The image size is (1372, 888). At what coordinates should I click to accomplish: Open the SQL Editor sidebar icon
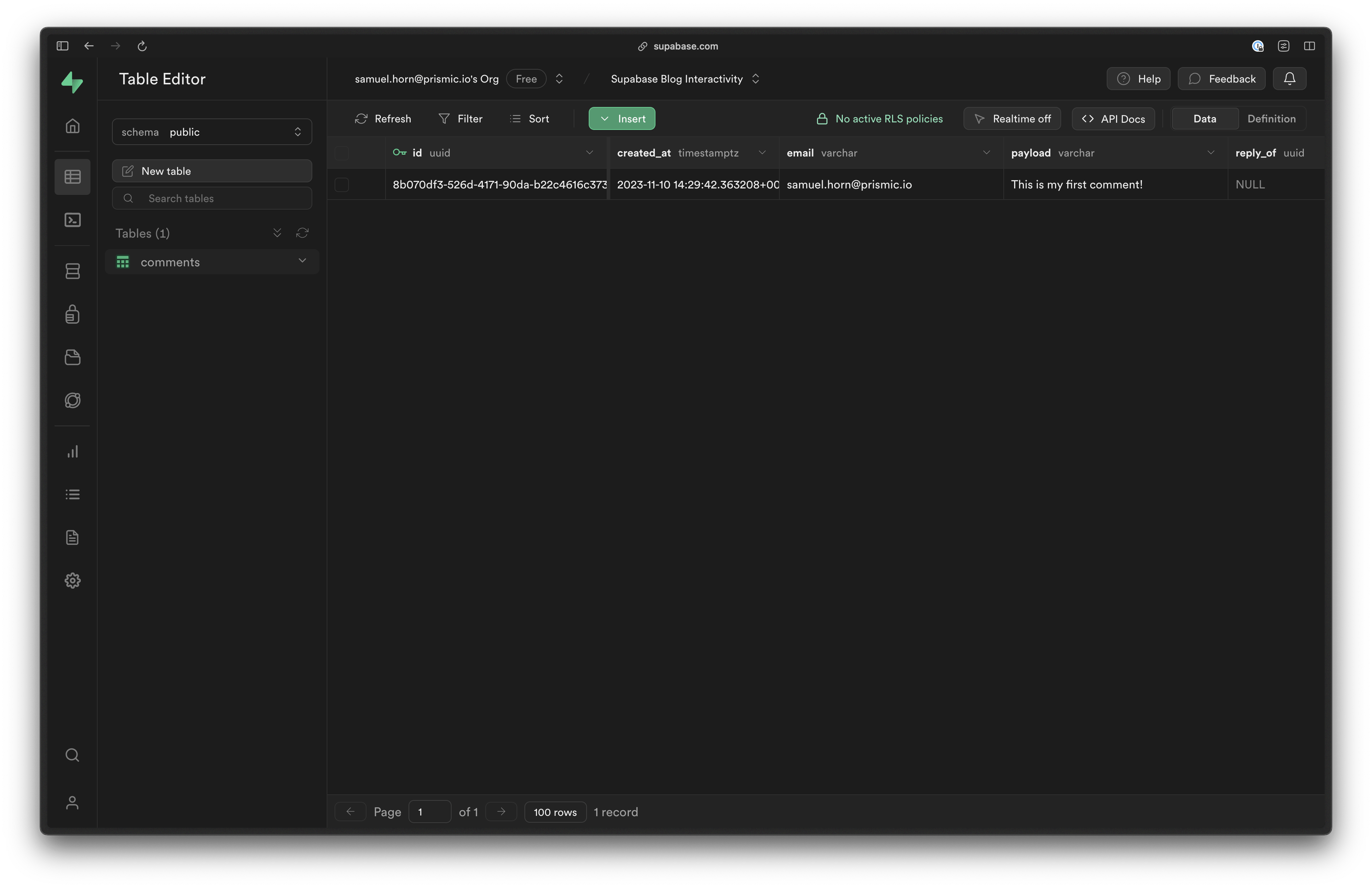coord(72,220)
